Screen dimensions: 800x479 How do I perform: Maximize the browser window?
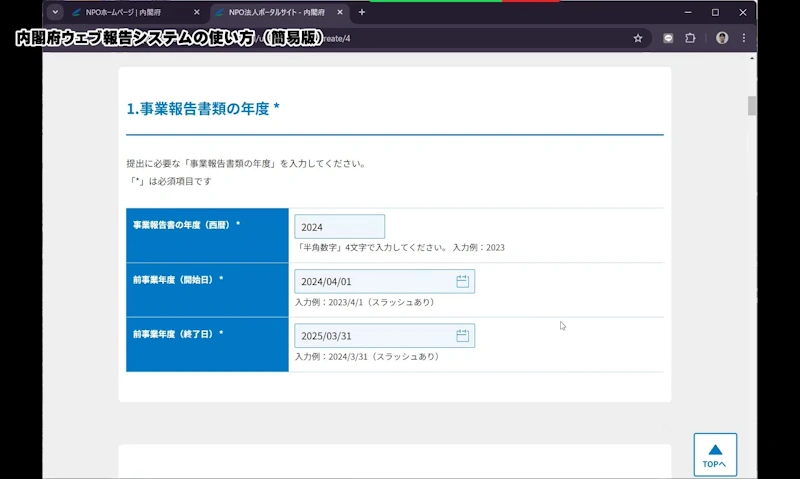pyautogui.click(x=715, y=12)
